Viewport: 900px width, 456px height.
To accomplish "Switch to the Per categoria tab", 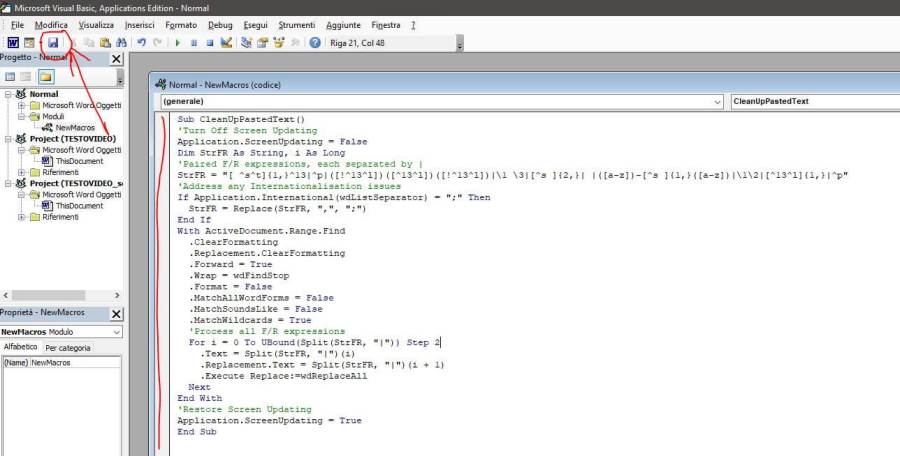I will point(67,347).
